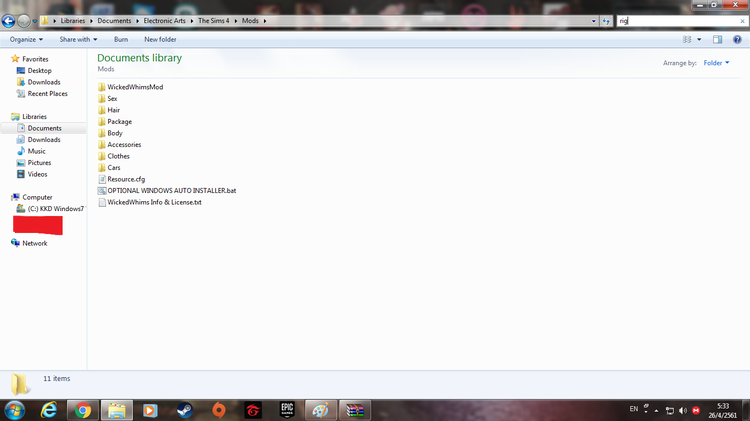Open the Share with menu
The image size is (750, 421).
coord(78,39)
